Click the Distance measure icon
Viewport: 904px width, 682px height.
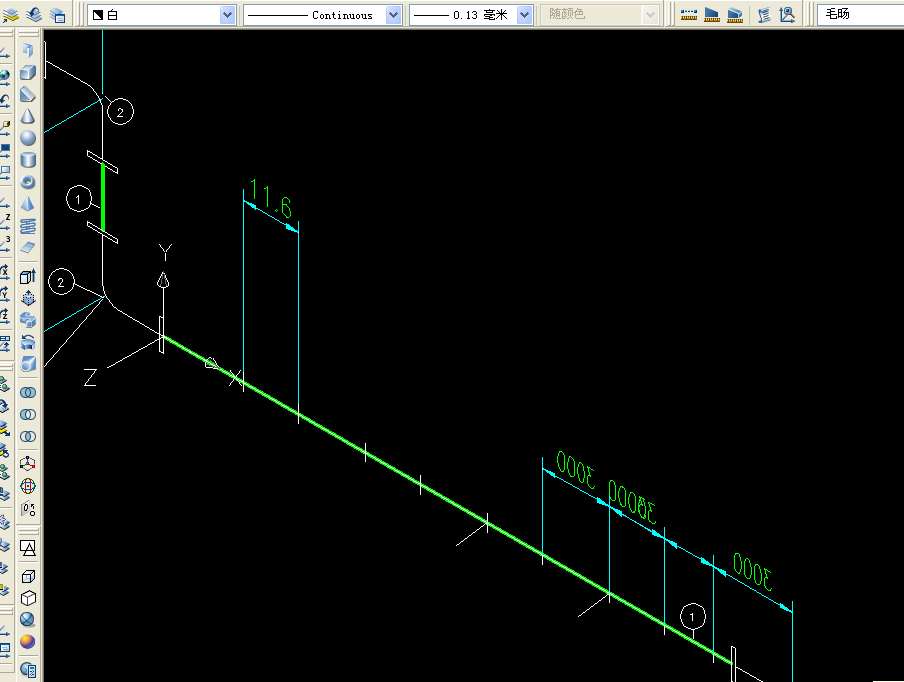click(688, 14)
